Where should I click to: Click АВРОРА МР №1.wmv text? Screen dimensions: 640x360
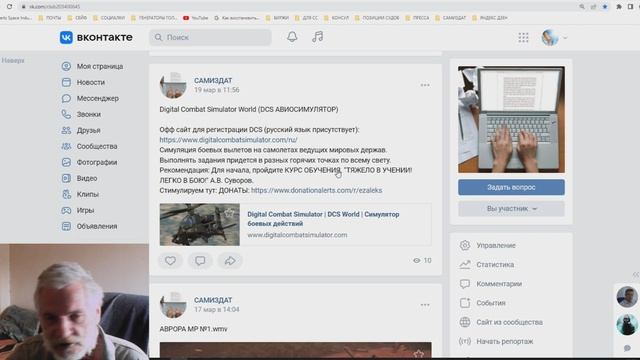[193, 329]
